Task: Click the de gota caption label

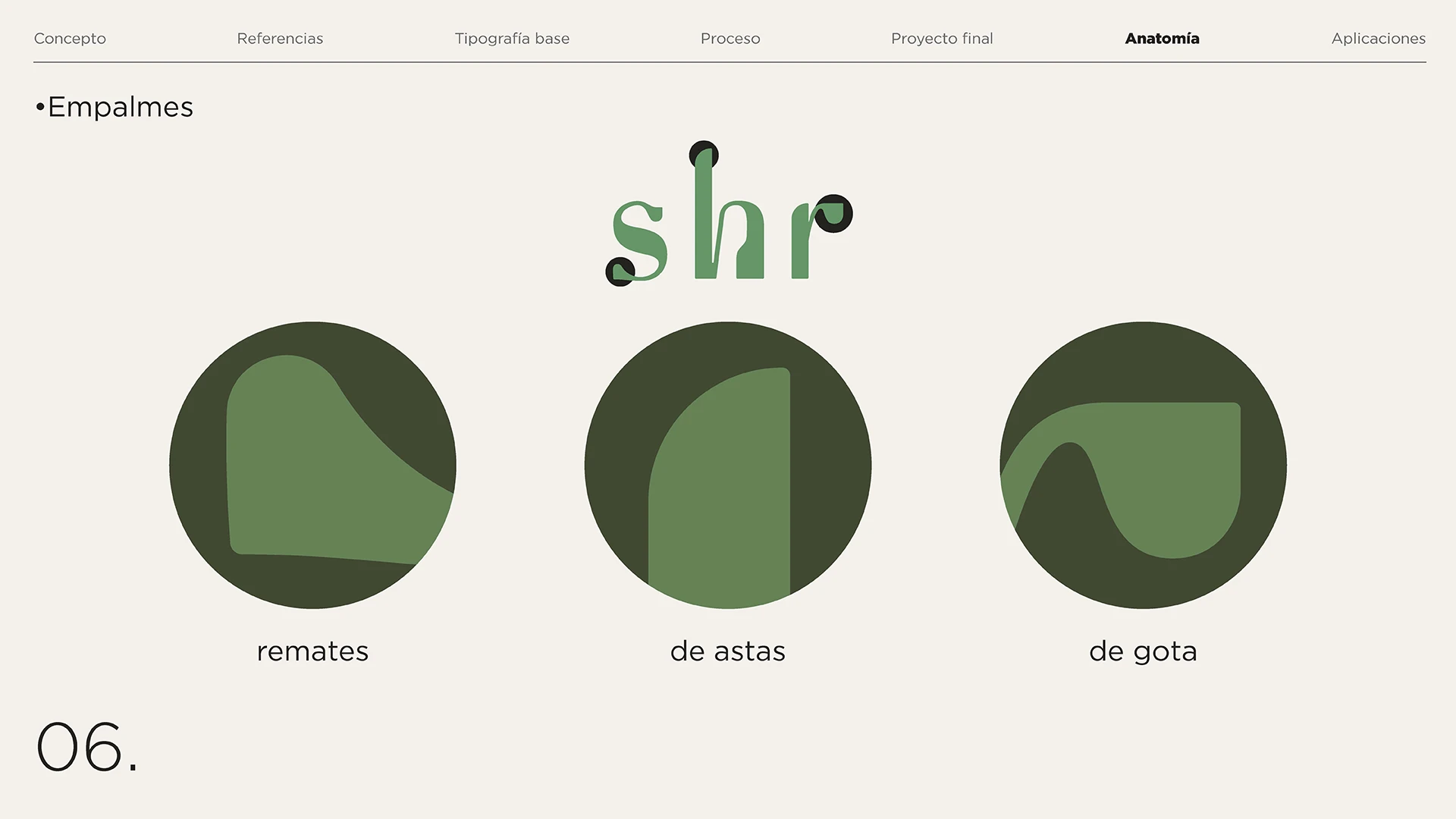Action: click(1143, 651)
